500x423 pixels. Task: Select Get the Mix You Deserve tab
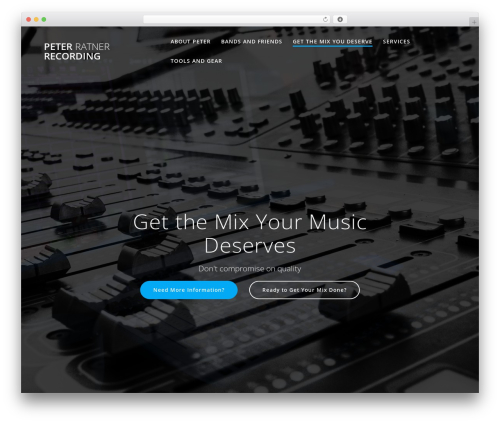(x=332, y=42)
